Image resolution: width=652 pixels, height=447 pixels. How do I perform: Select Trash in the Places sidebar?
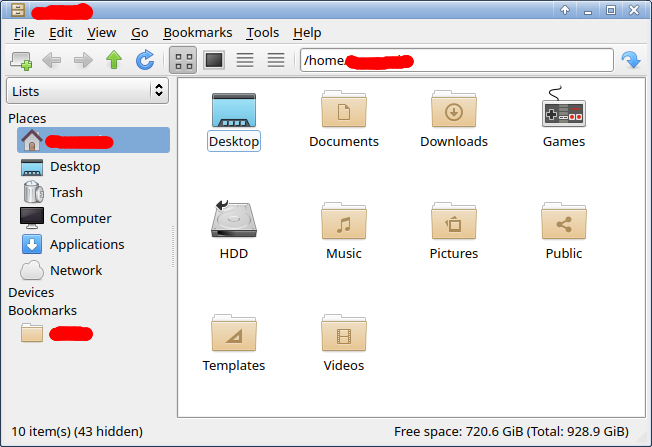coord(65,192)
